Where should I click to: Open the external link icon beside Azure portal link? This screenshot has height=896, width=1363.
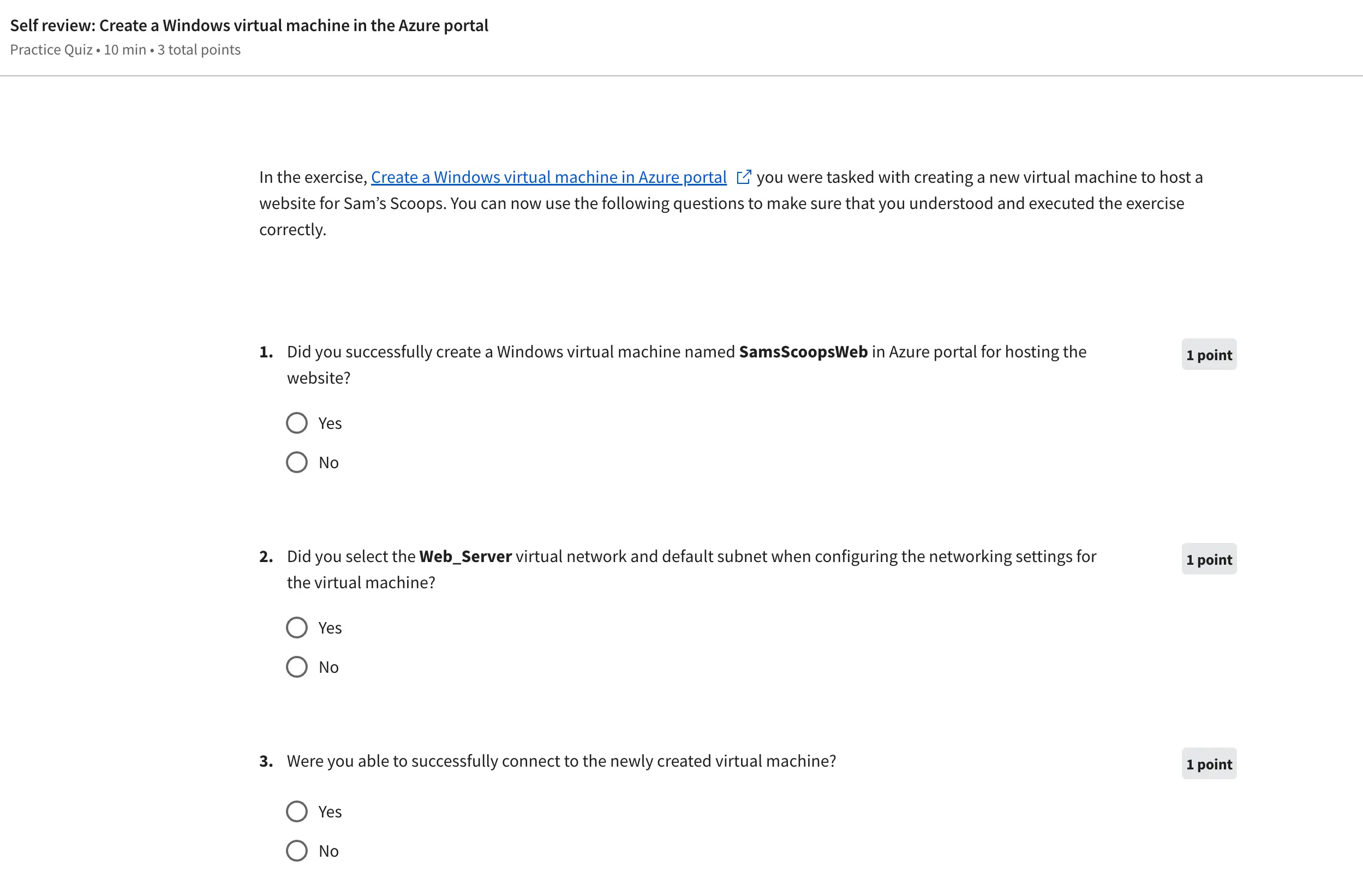[x=743, y=177]
